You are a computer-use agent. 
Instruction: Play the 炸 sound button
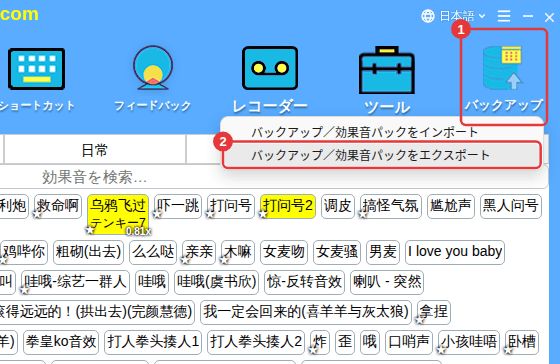click(x=320, y=342)
